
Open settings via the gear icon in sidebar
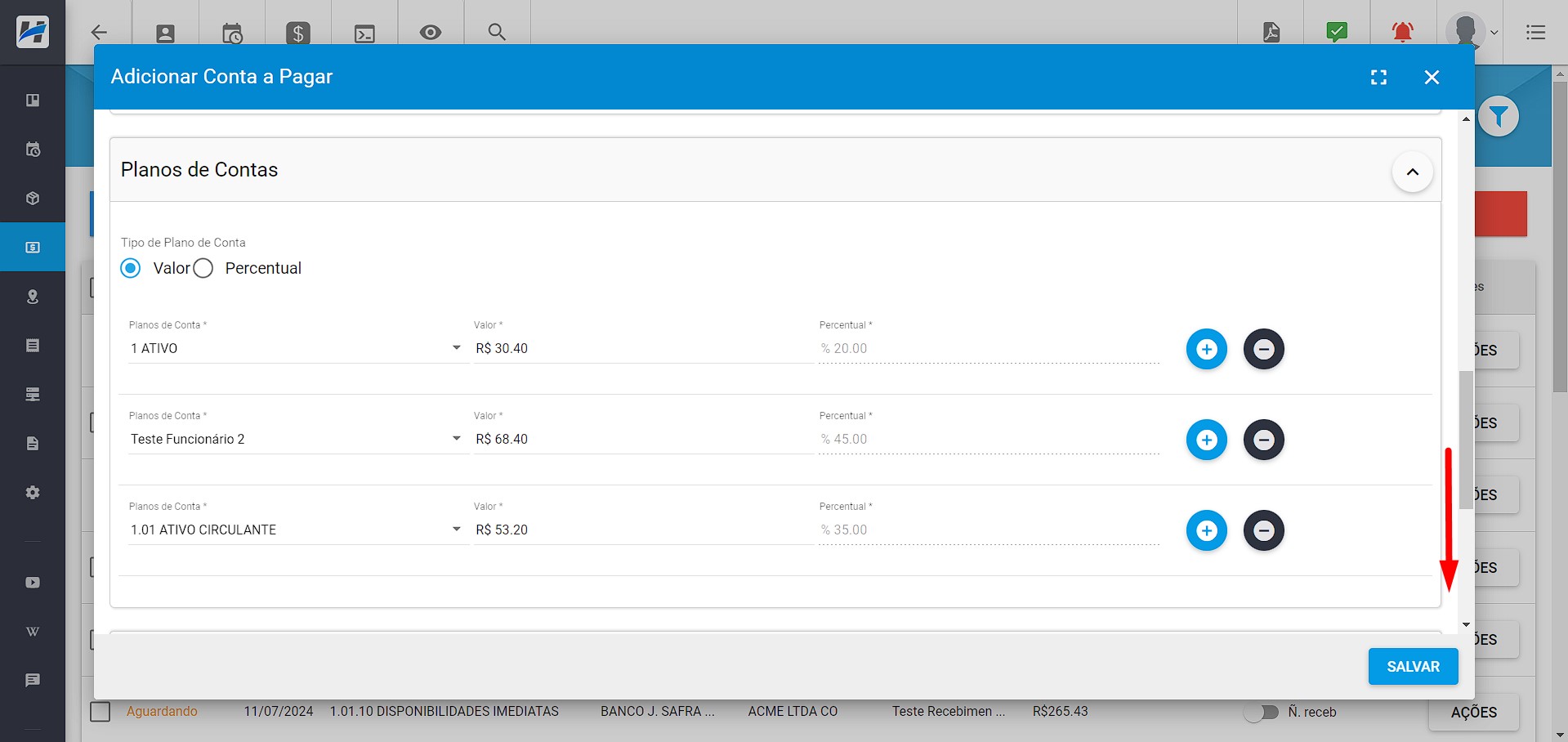click(33, 492)
